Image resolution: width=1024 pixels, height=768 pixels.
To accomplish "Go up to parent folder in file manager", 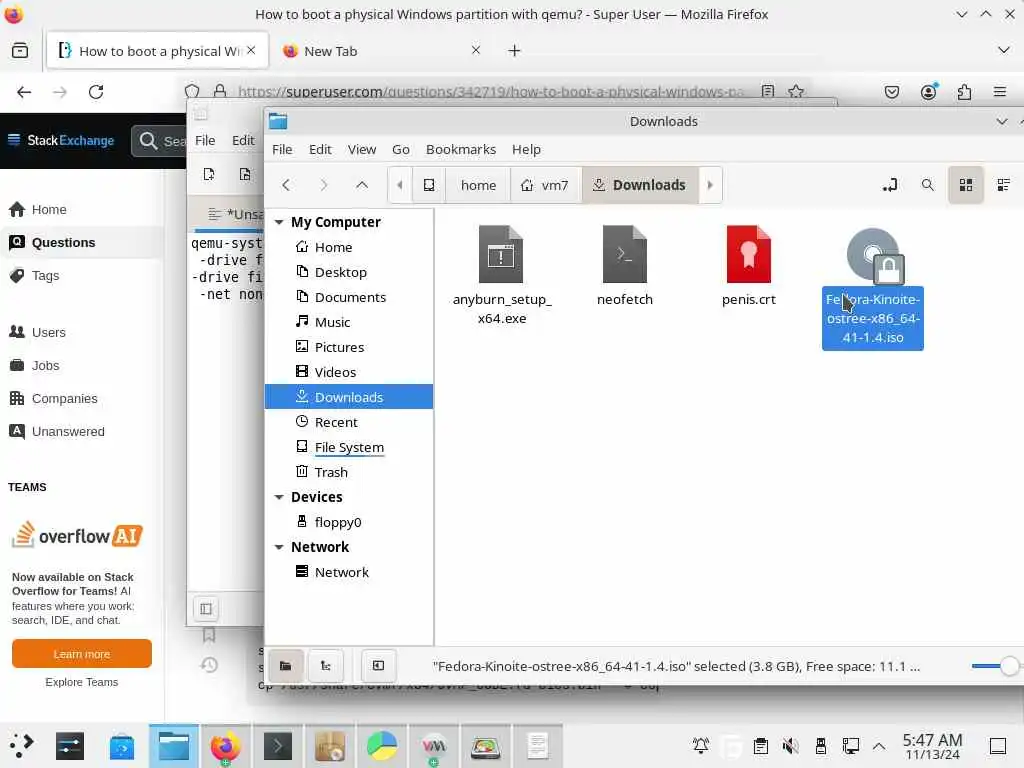I will pos(362,185).
